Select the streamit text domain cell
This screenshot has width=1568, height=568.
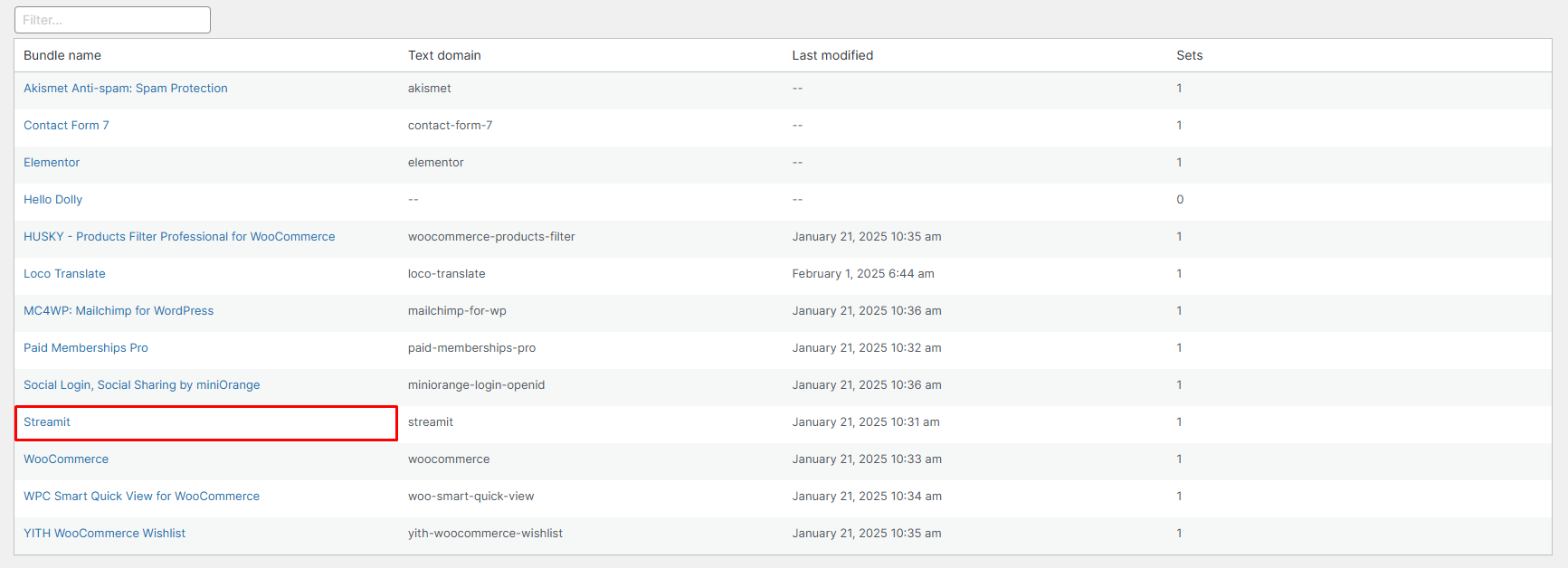(x=431, y=421)
